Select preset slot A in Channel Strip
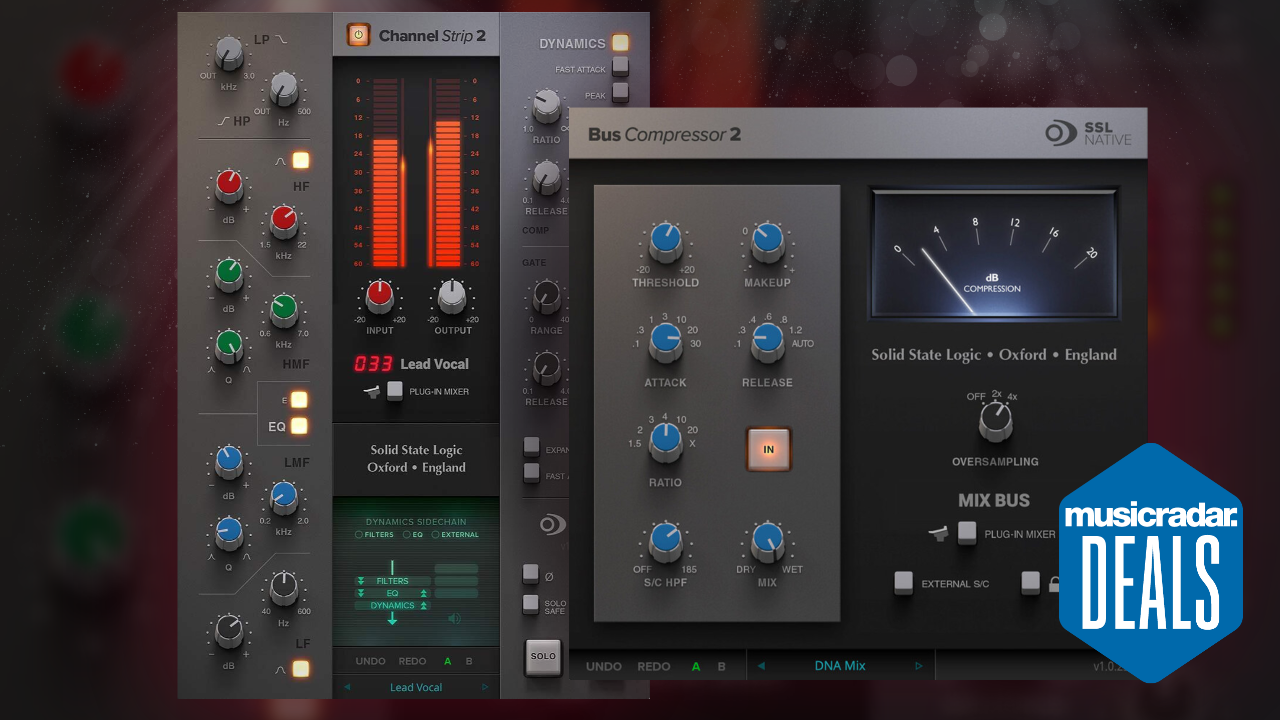The width and height of the screenshot is (1280, 720). click(448, 661)
